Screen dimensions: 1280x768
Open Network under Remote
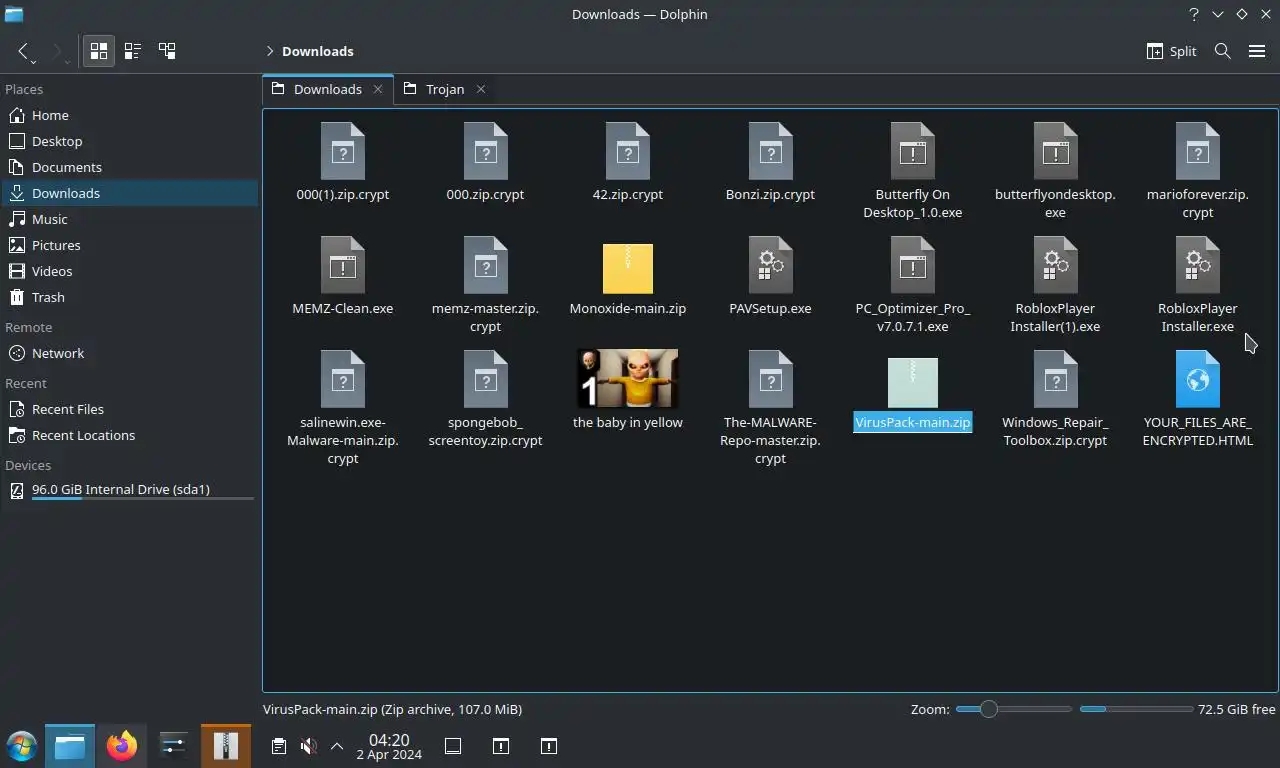pyautogui.click(x=129, y=353)
